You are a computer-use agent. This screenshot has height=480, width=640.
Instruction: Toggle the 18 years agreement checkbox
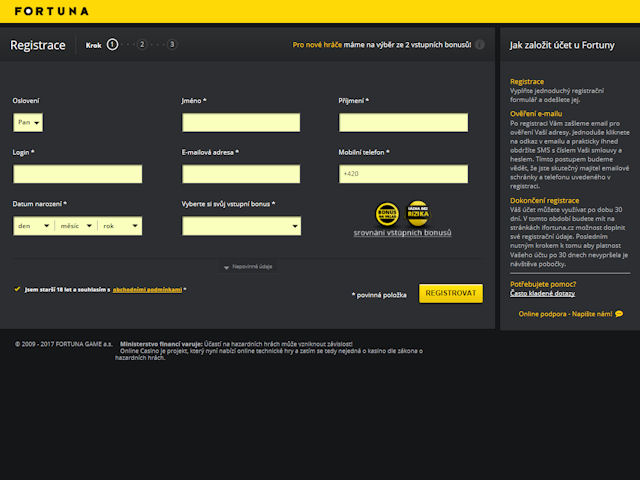[17, 289]
